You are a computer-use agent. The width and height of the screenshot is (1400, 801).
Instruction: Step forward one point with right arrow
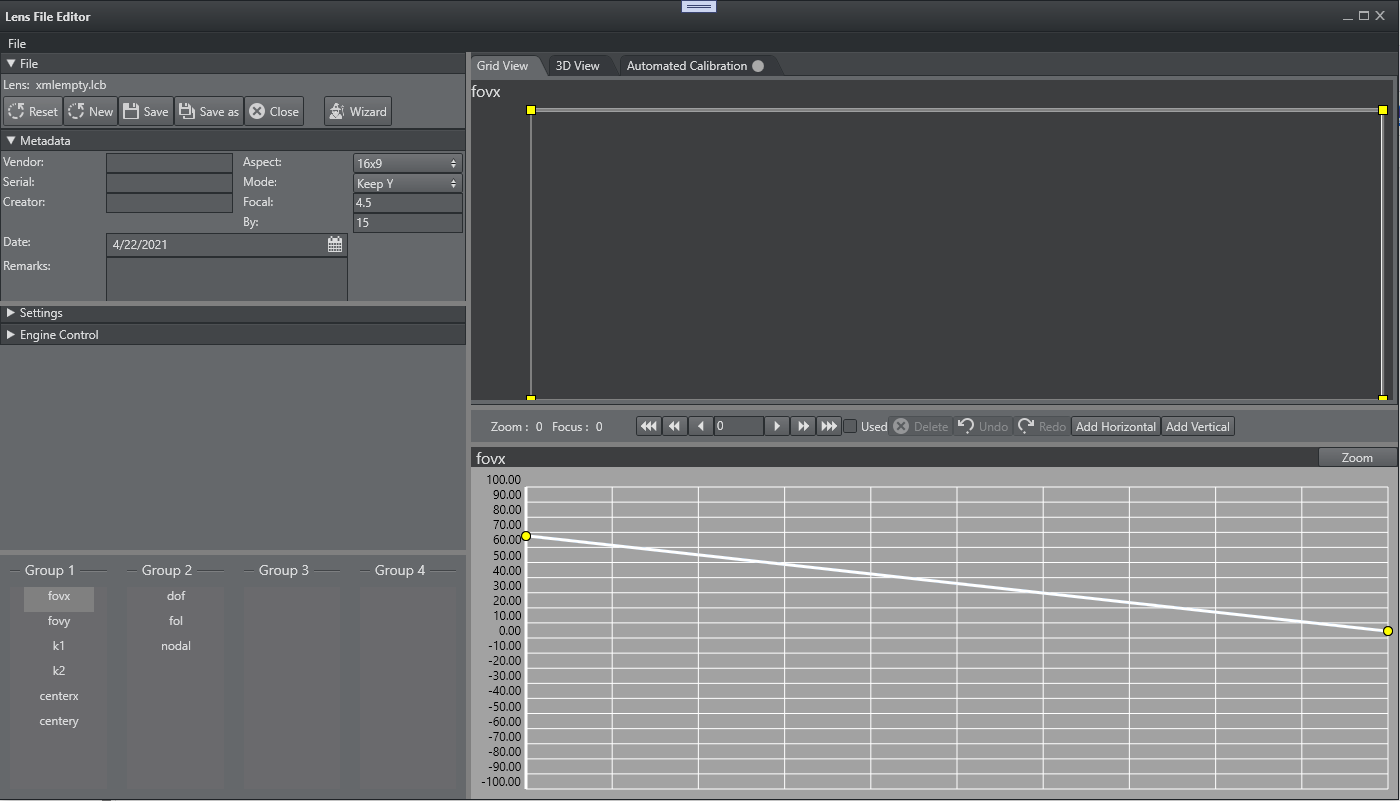tap(777, 426)
